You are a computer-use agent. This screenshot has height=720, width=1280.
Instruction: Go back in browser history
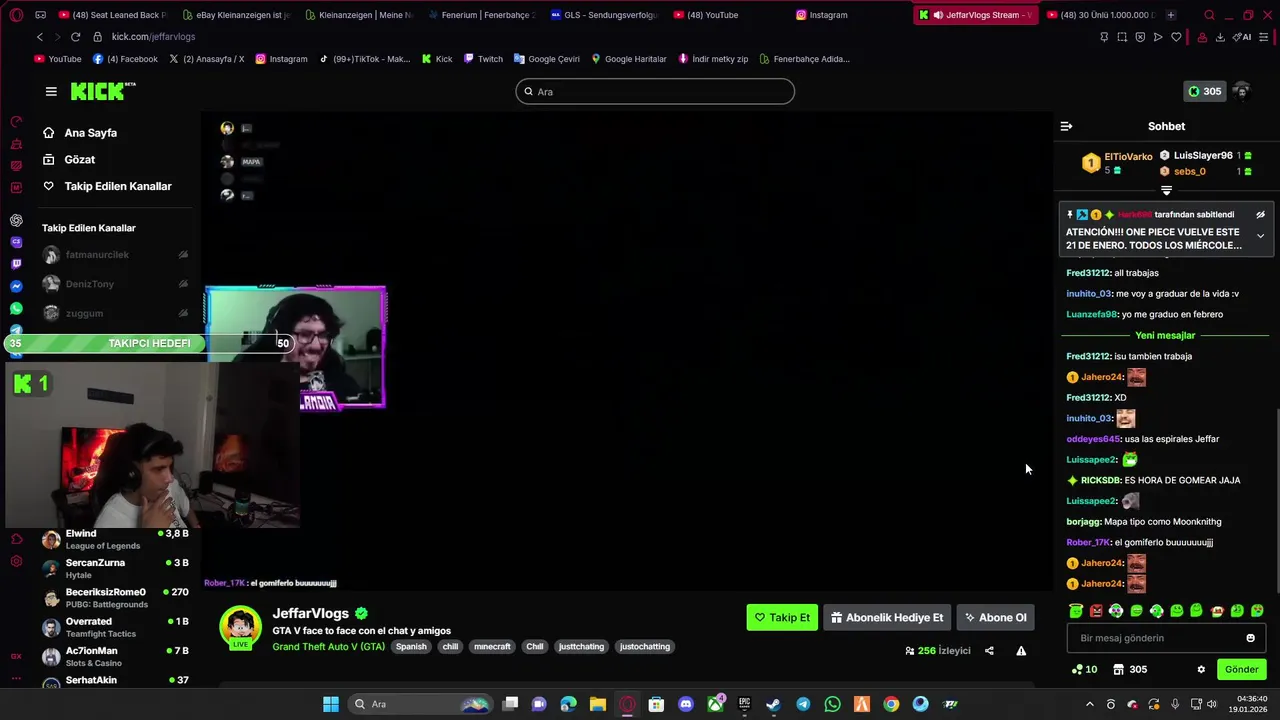point(40,37)
